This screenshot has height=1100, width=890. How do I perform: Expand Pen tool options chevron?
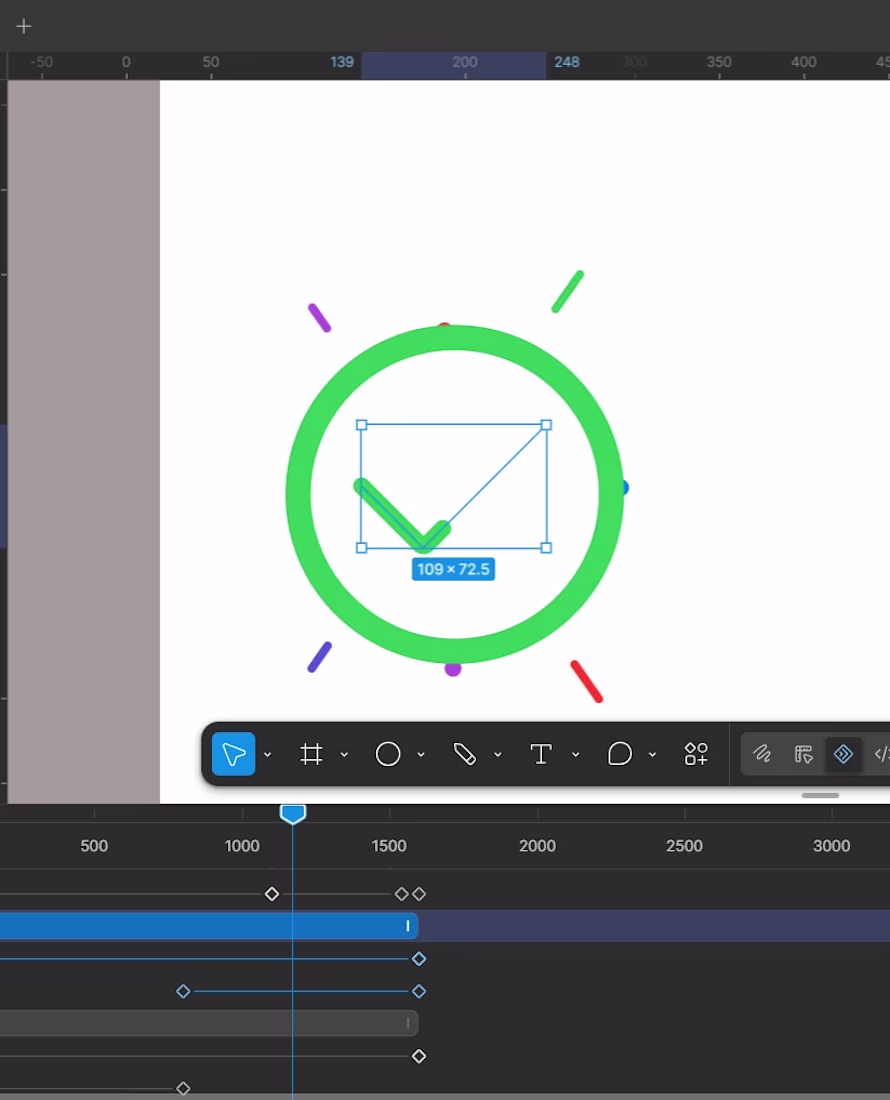(498, 755)
